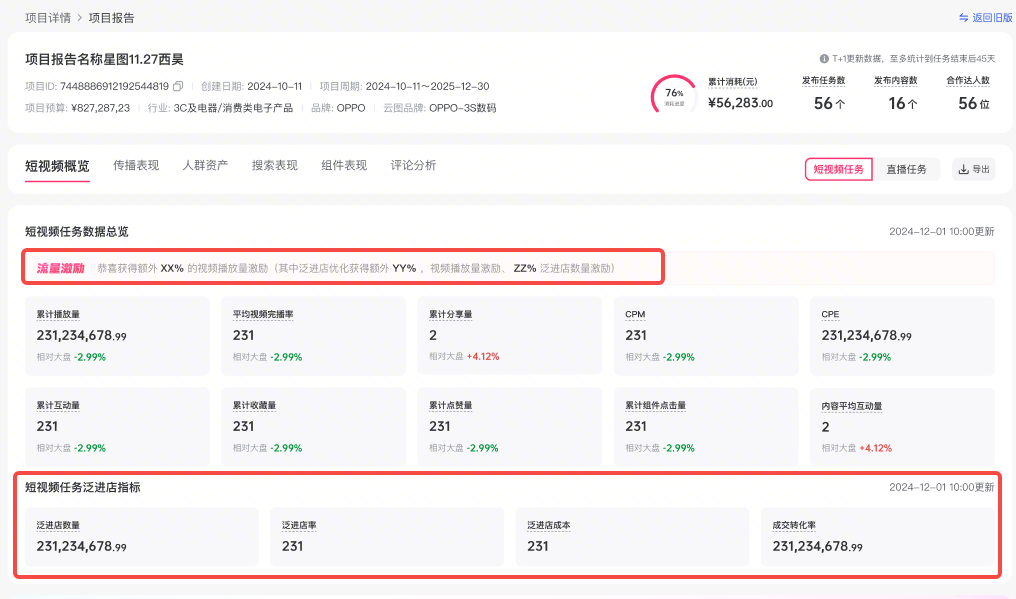
Task: Click the 项目预算 ¥827,287,23 text
Action: [100, 108]
